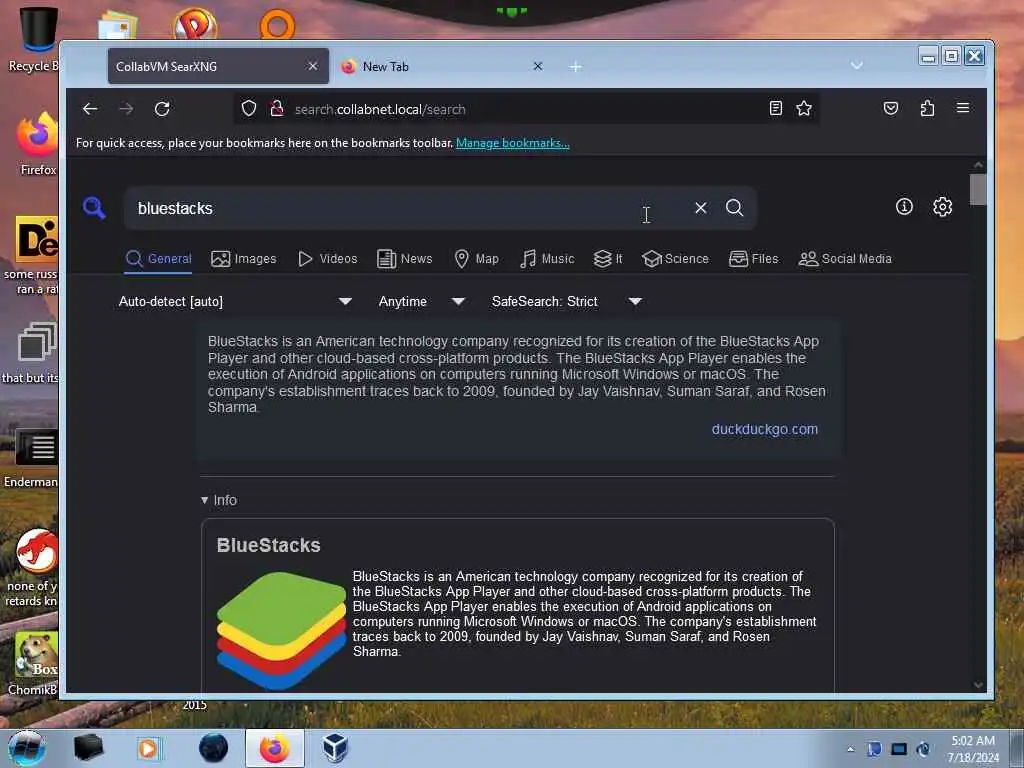The image size is (1024, 768).
Task: Click the scrollbar down arrow
Action: (978, 684)
